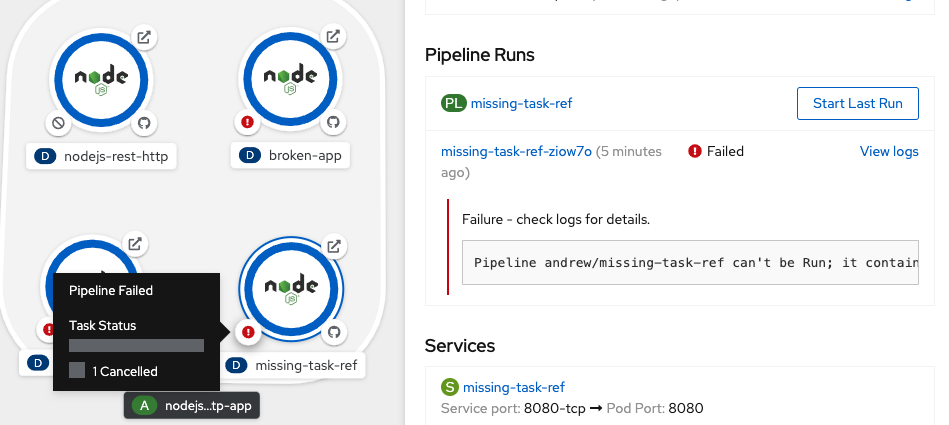Click GitHub source icon on broken-app
Image resolution: width=949 pixels, height=425 pixels.
click(x=335, y=122)
